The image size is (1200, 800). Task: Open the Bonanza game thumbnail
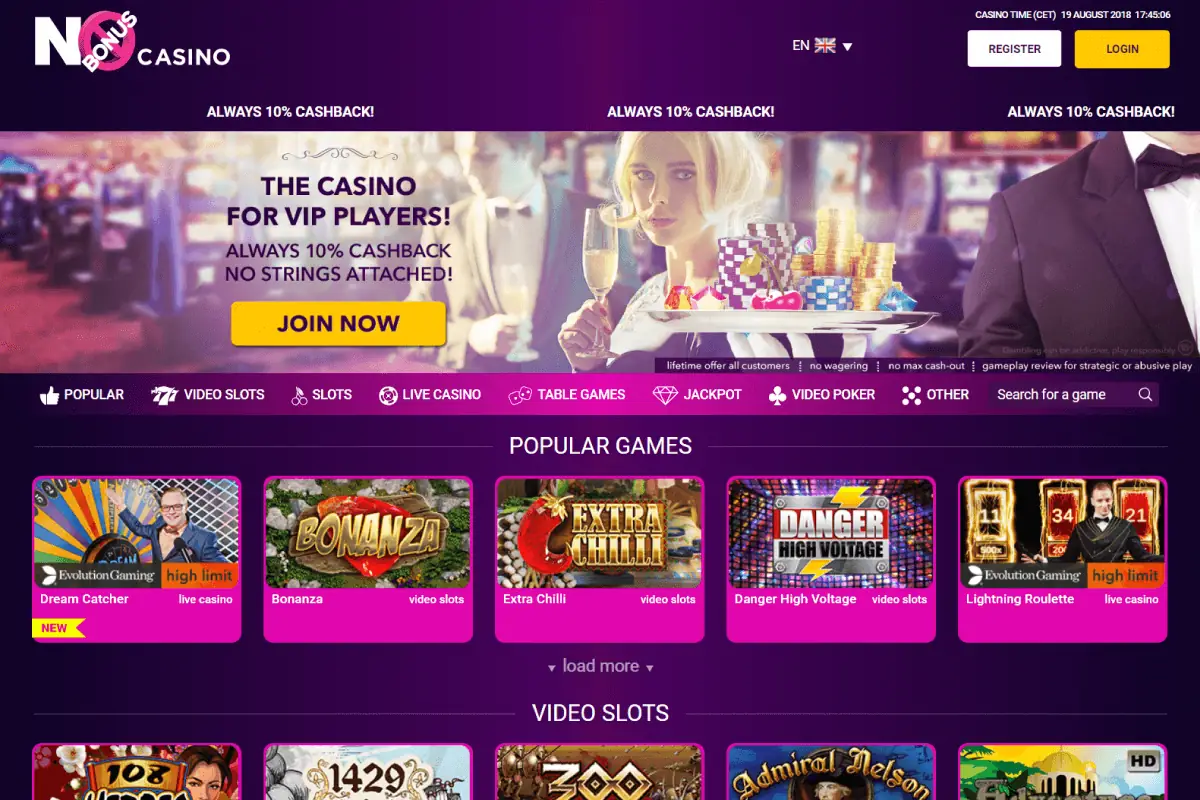(368, 532)
